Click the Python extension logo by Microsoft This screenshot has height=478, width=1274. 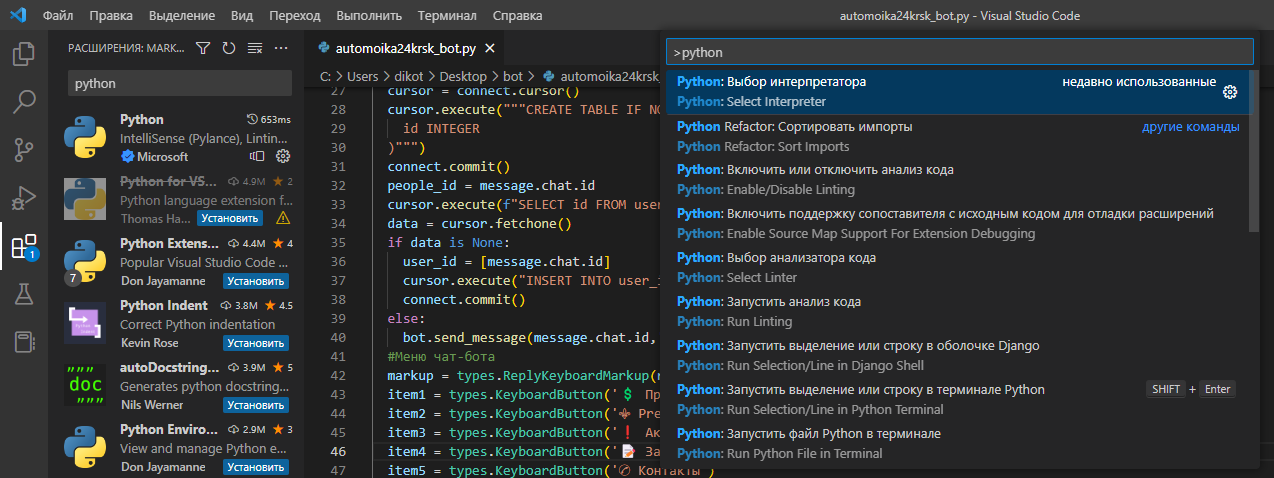click(85, 138)
